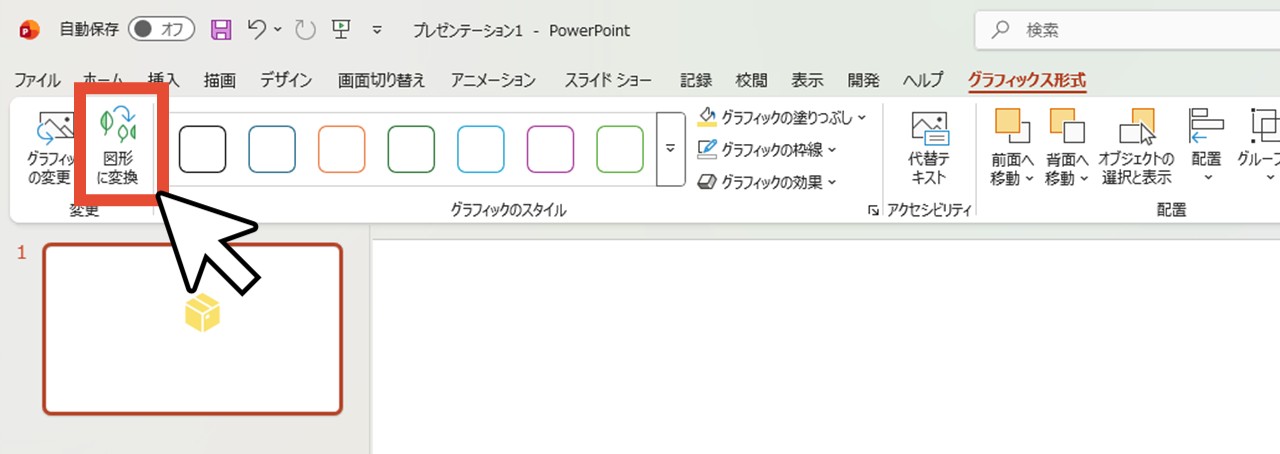The image size is (1280, 454).
Task: Open the Customize Quick Access Toolbar dropdown
Action: tap(377, 31)
